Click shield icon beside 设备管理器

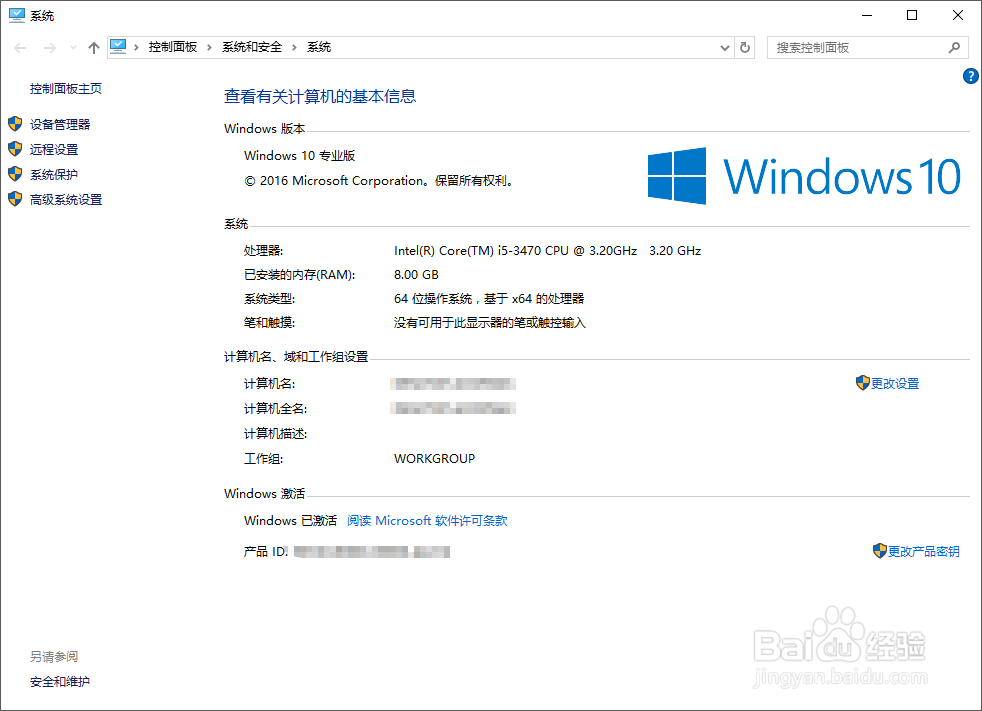click(15, 124)
